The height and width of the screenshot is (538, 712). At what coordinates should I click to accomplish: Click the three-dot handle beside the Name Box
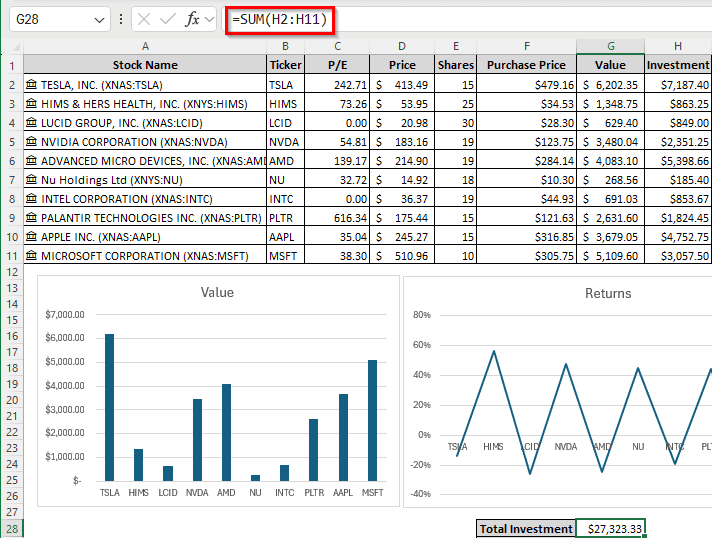pyautogui.click(x=121, y=20)
